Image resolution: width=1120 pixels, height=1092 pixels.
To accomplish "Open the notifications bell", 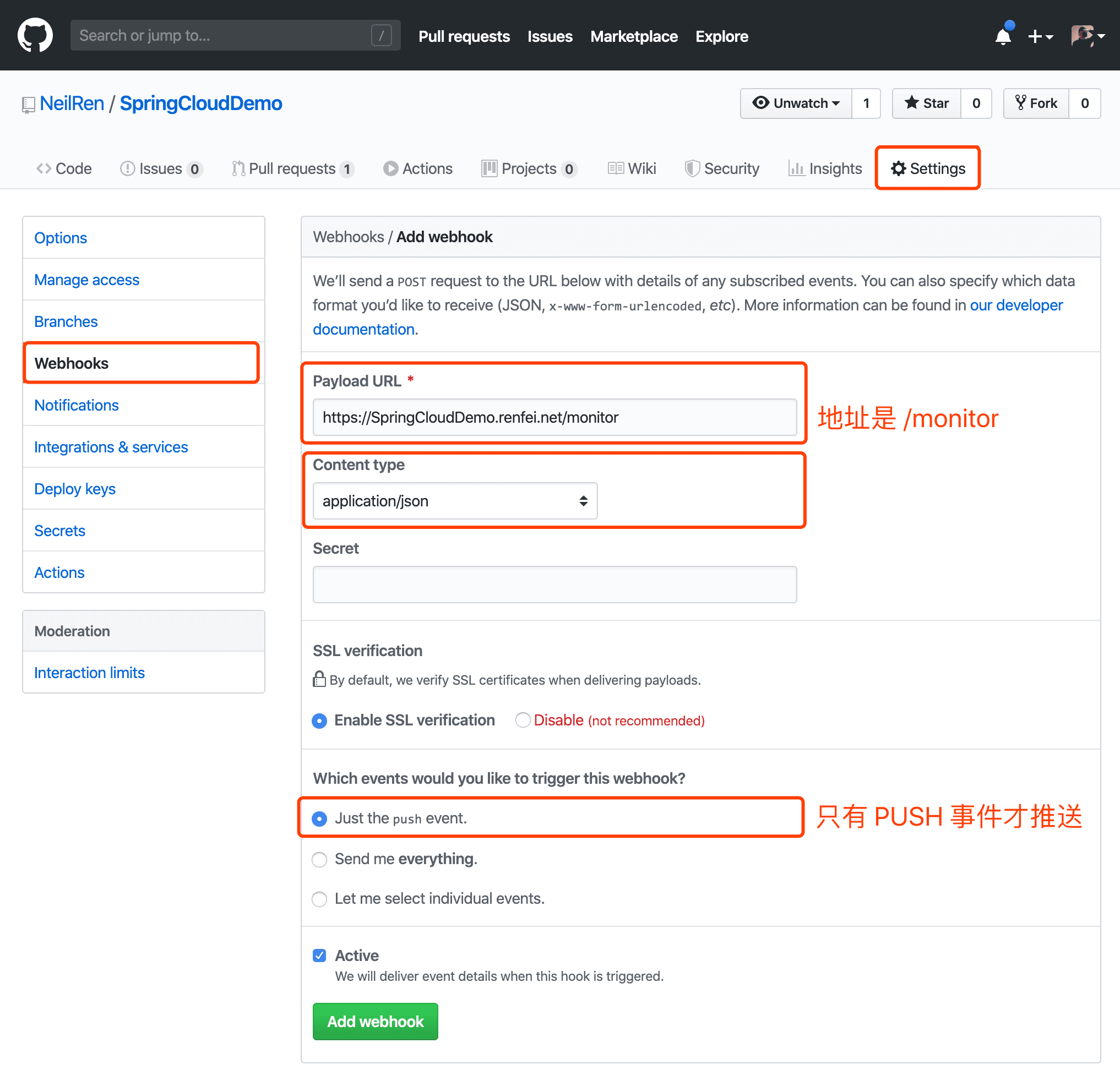I will tap(1003, 36).
